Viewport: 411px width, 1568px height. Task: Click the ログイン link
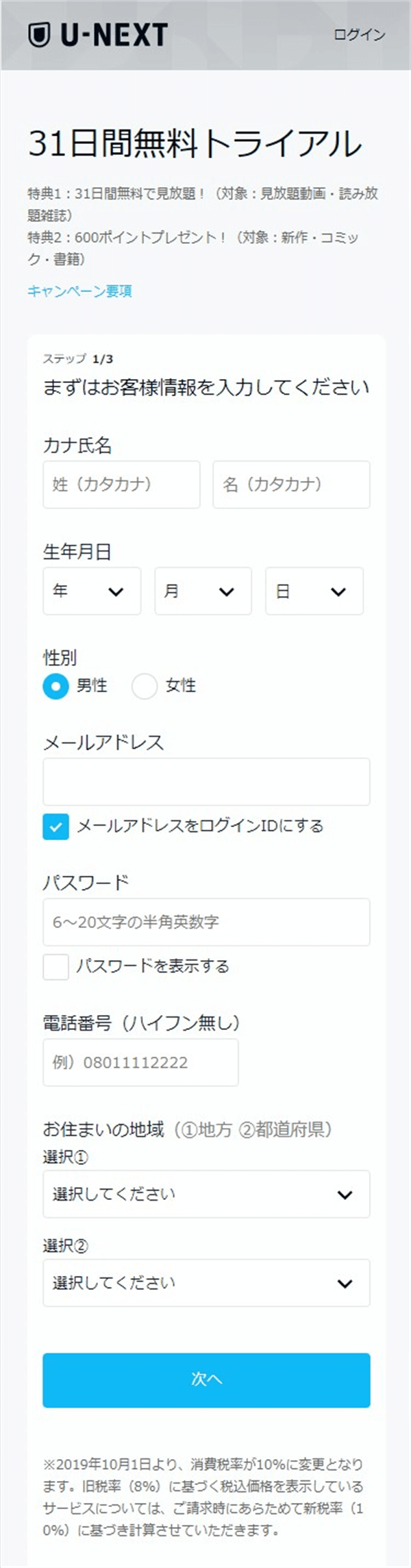[x=359, y=34]
